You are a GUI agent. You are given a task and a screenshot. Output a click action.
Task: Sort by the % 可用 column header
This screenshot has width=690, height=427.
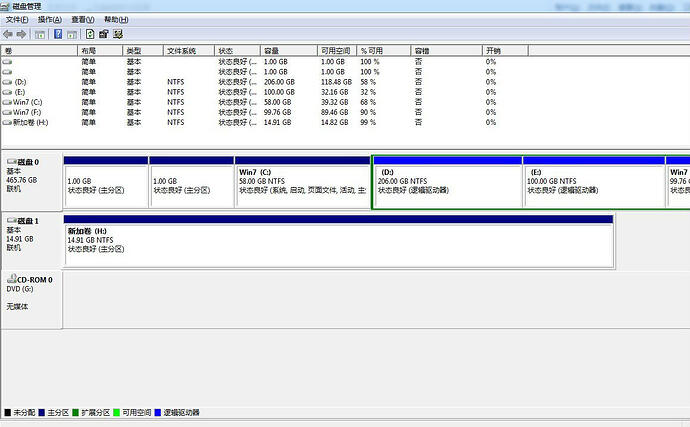pos(383,51)
